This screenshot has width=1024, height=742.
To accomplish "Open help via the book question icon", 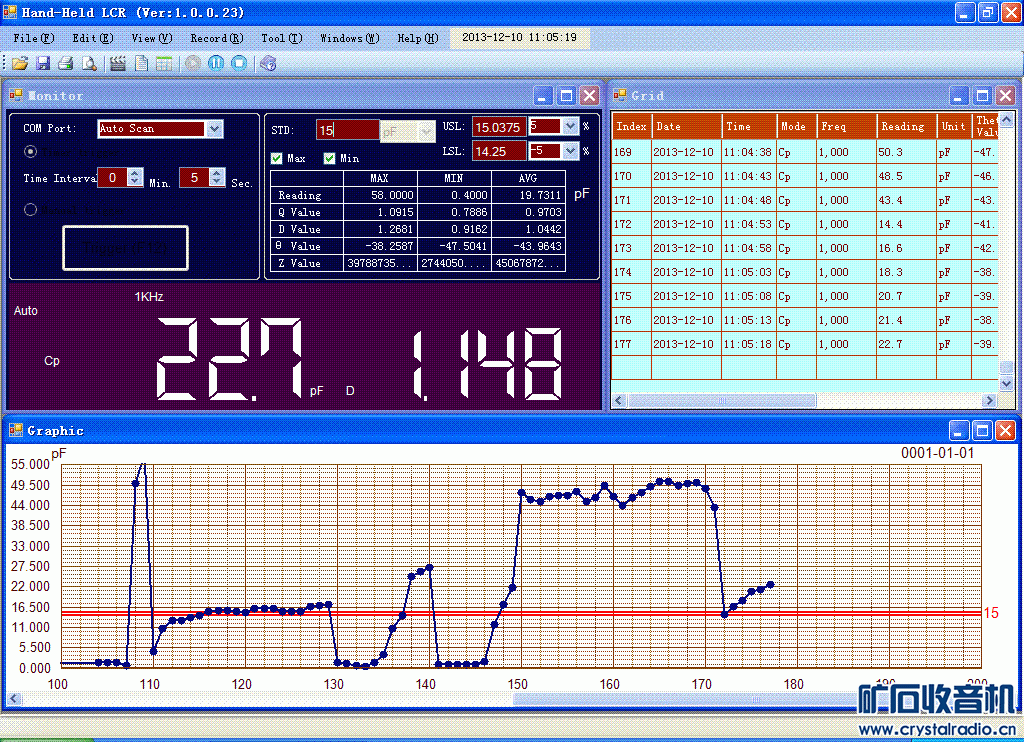I will tap(268, 63).
